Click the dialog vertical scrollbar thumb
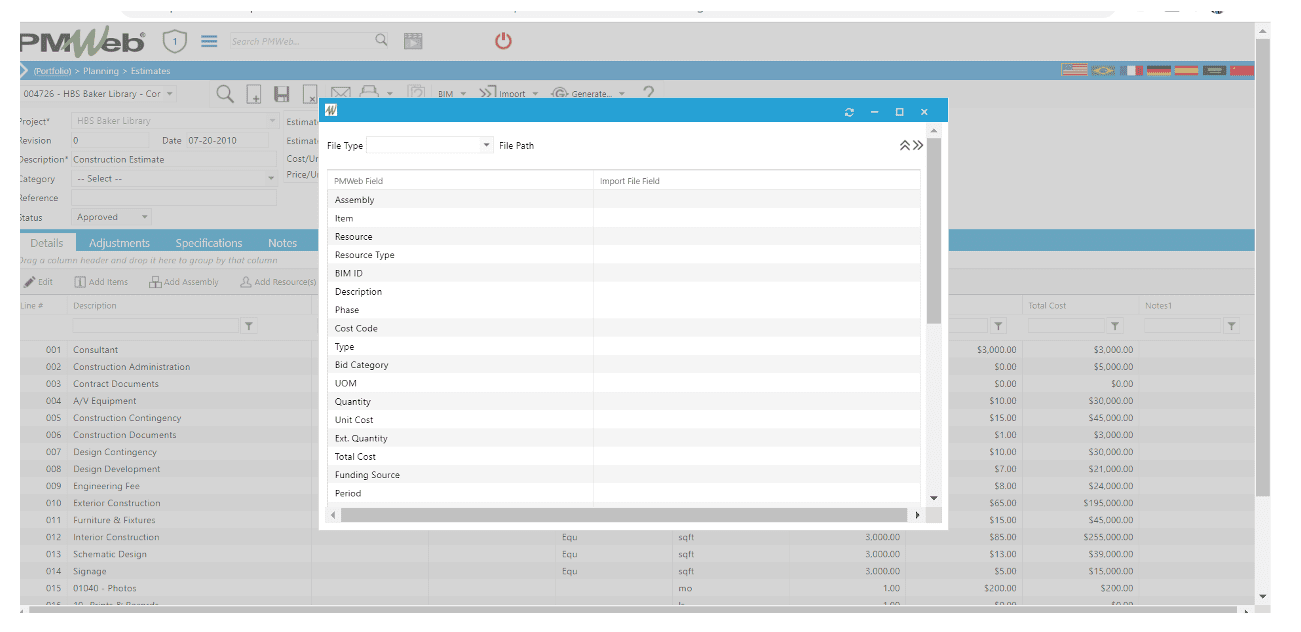Screen dimensions: 1301x632 tap(934, 231)
